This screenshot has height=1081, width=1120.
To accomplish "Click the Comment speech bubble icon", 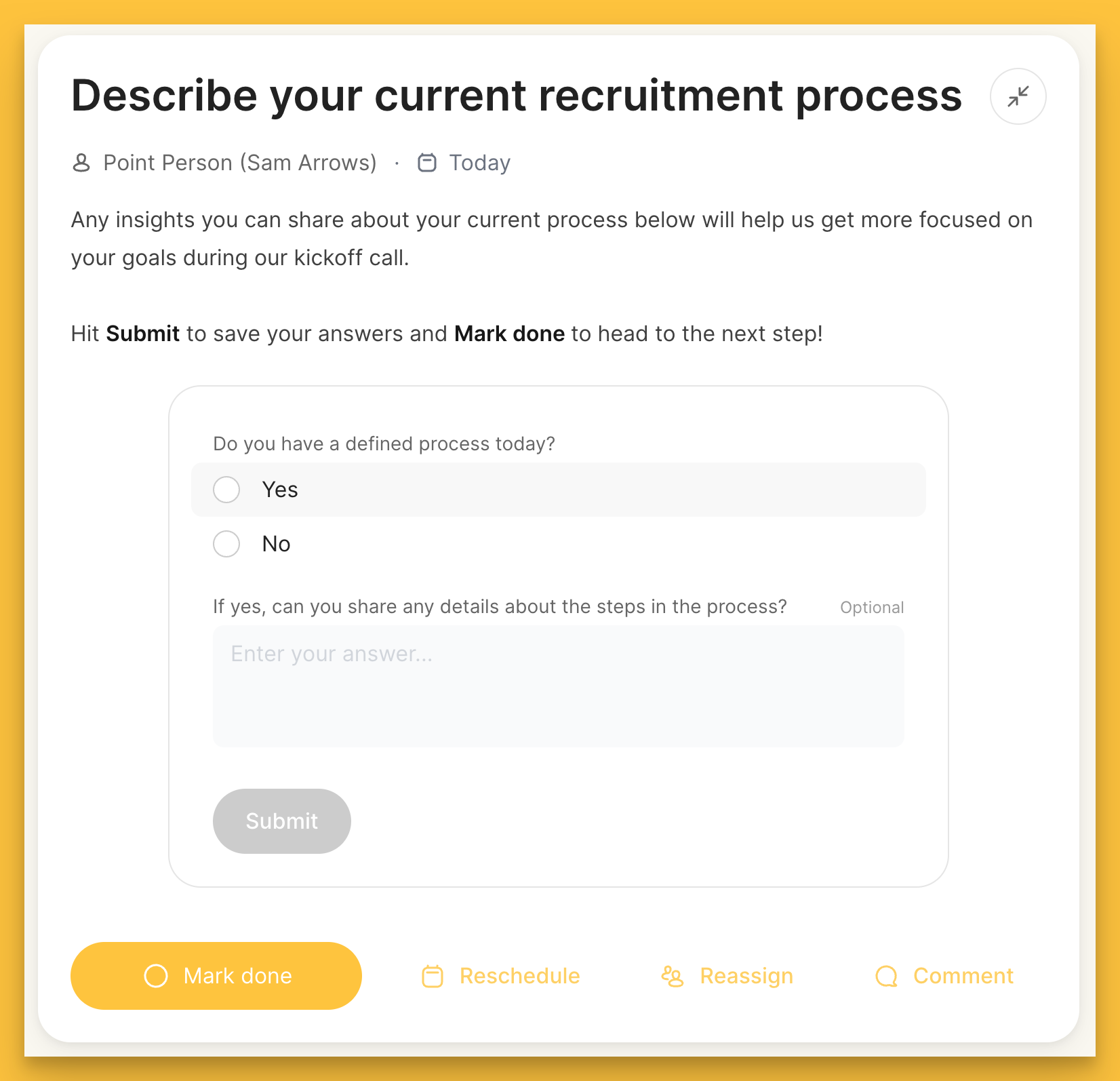I will 887,977.
